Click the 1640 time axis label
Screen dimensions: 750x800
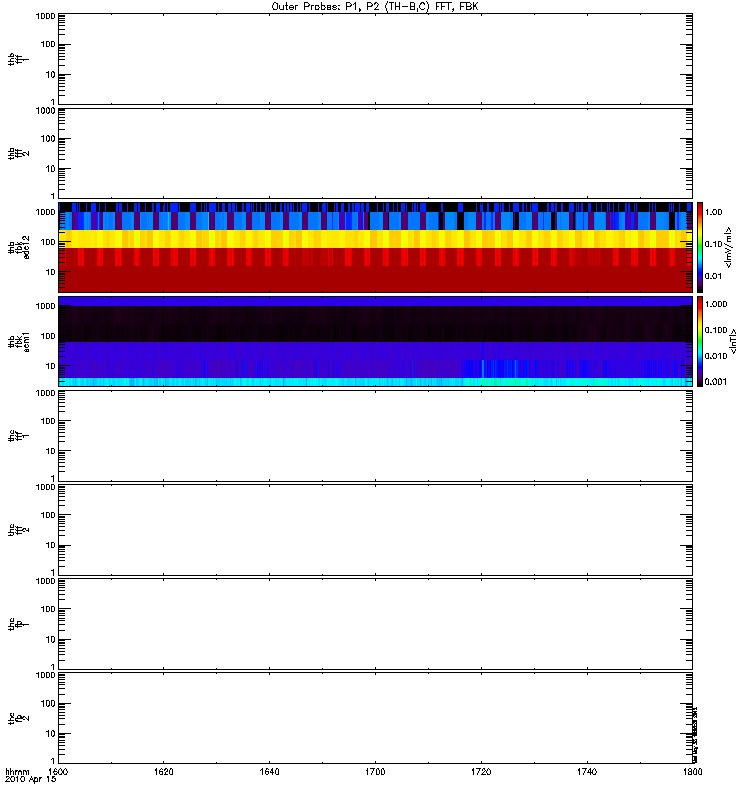(269, 771)
